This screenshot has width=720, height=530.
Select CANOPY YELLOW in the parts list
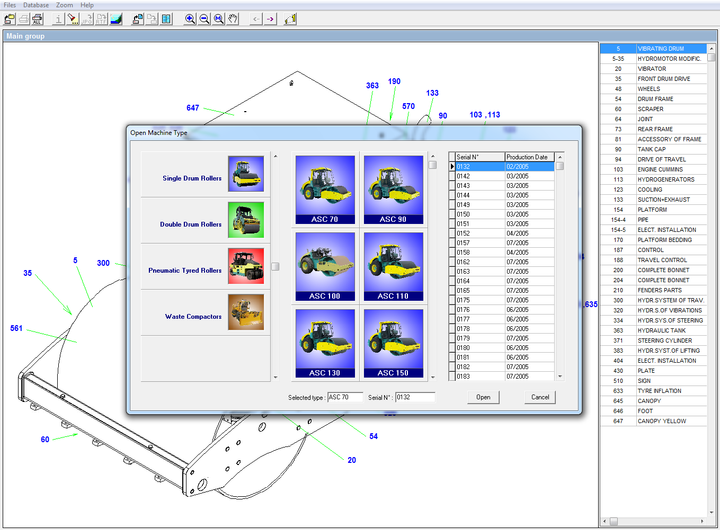[653, 421]
